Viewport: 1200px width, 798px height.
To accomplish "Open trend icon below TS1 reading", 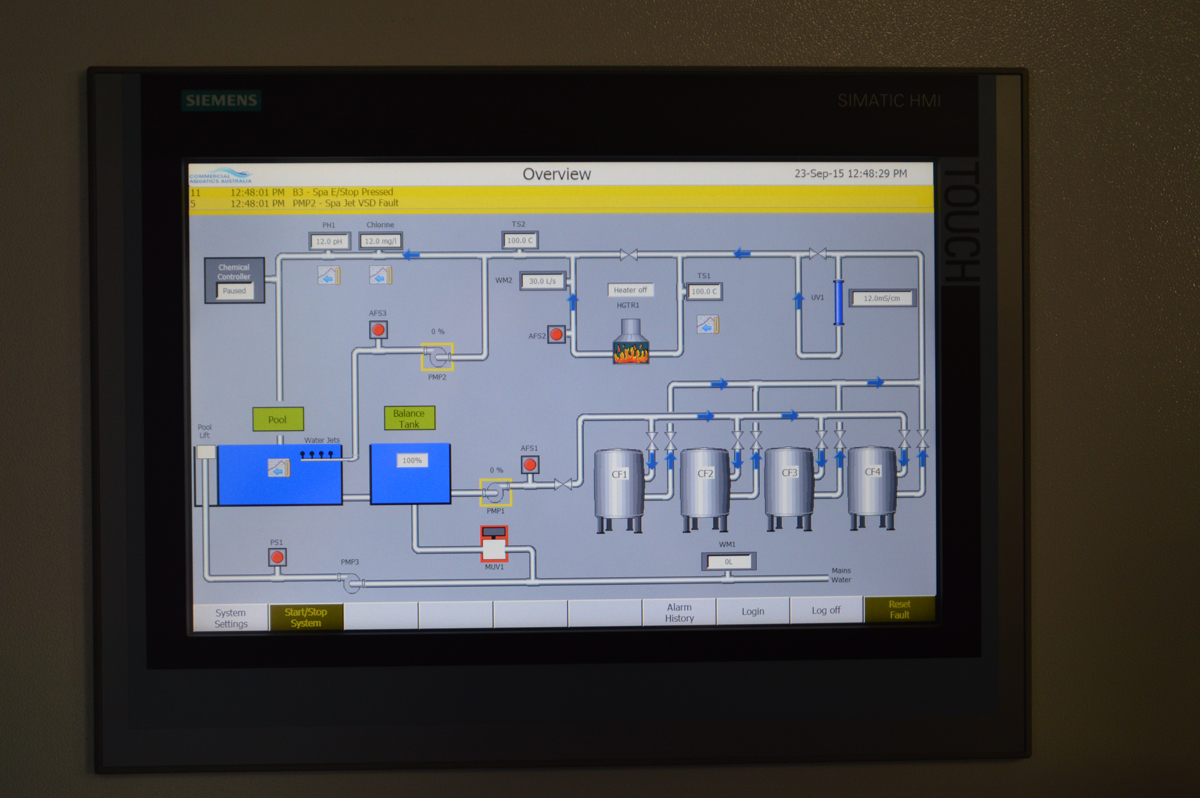I will point(708,324).
